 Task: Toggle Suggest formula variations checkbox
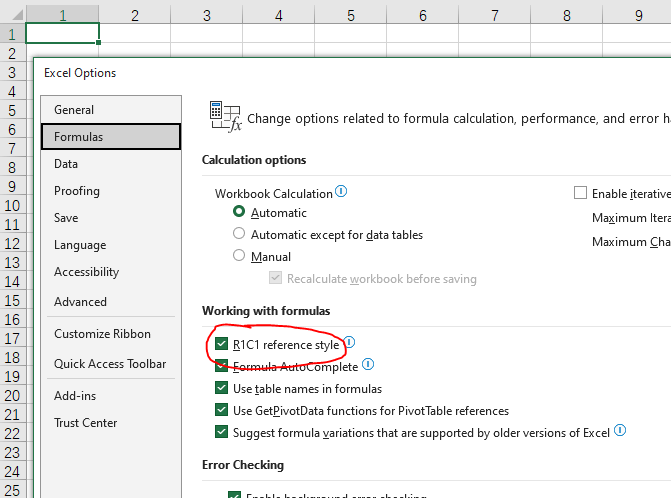tap(221, 432)
